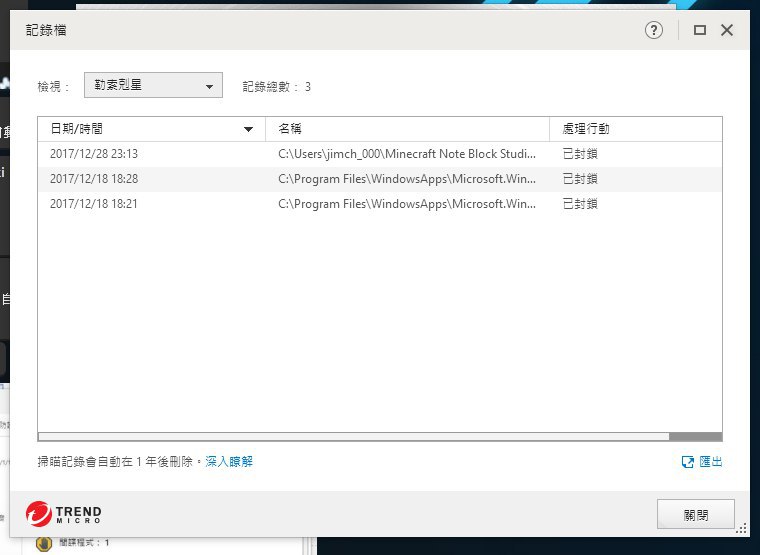This screenshot has height=555, width=760.
Task: Open the 檢視 dropdown showing 勒索剋星
Action: 153,85
